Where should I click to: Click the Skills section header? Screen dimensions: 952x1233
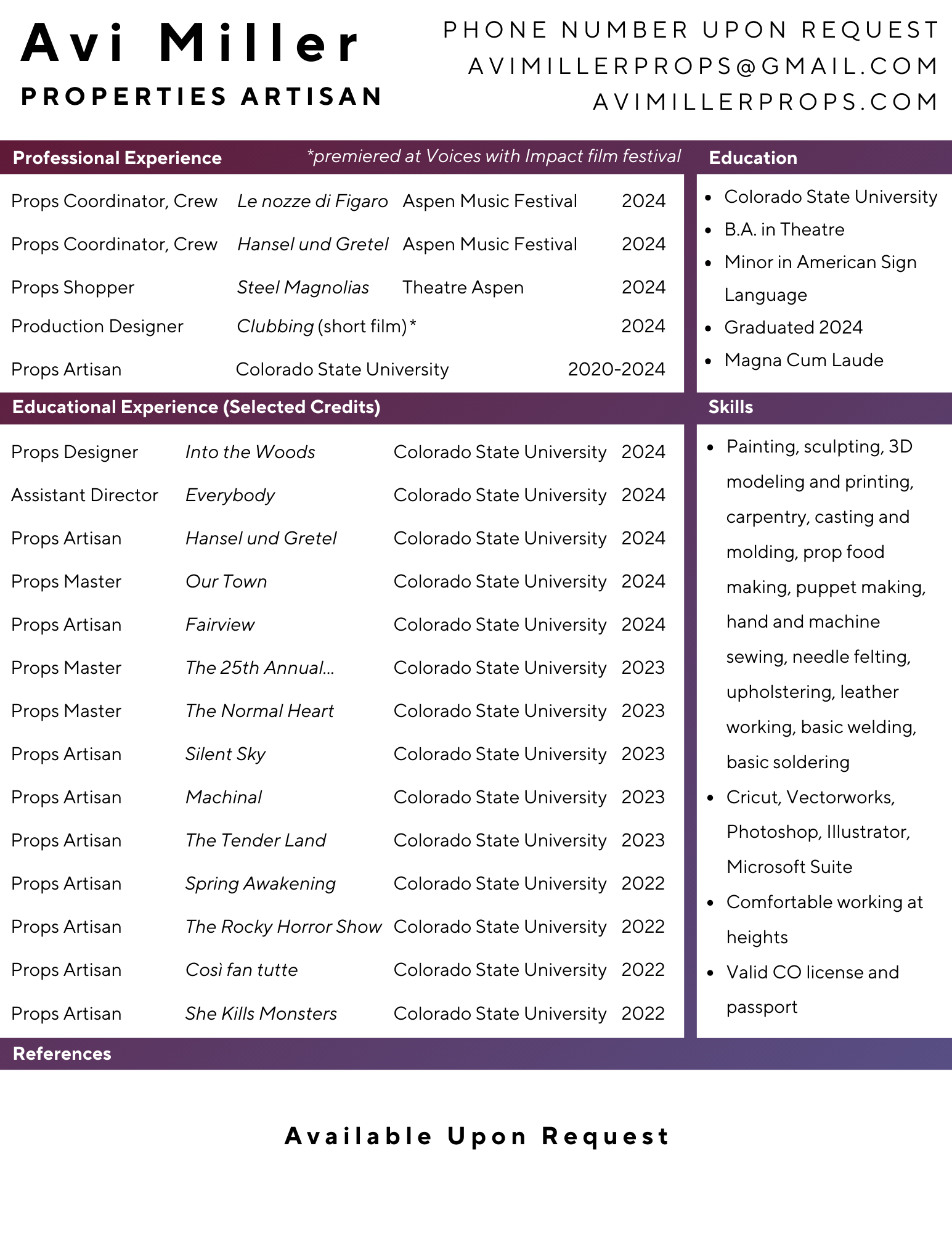(x=730, y=408)
